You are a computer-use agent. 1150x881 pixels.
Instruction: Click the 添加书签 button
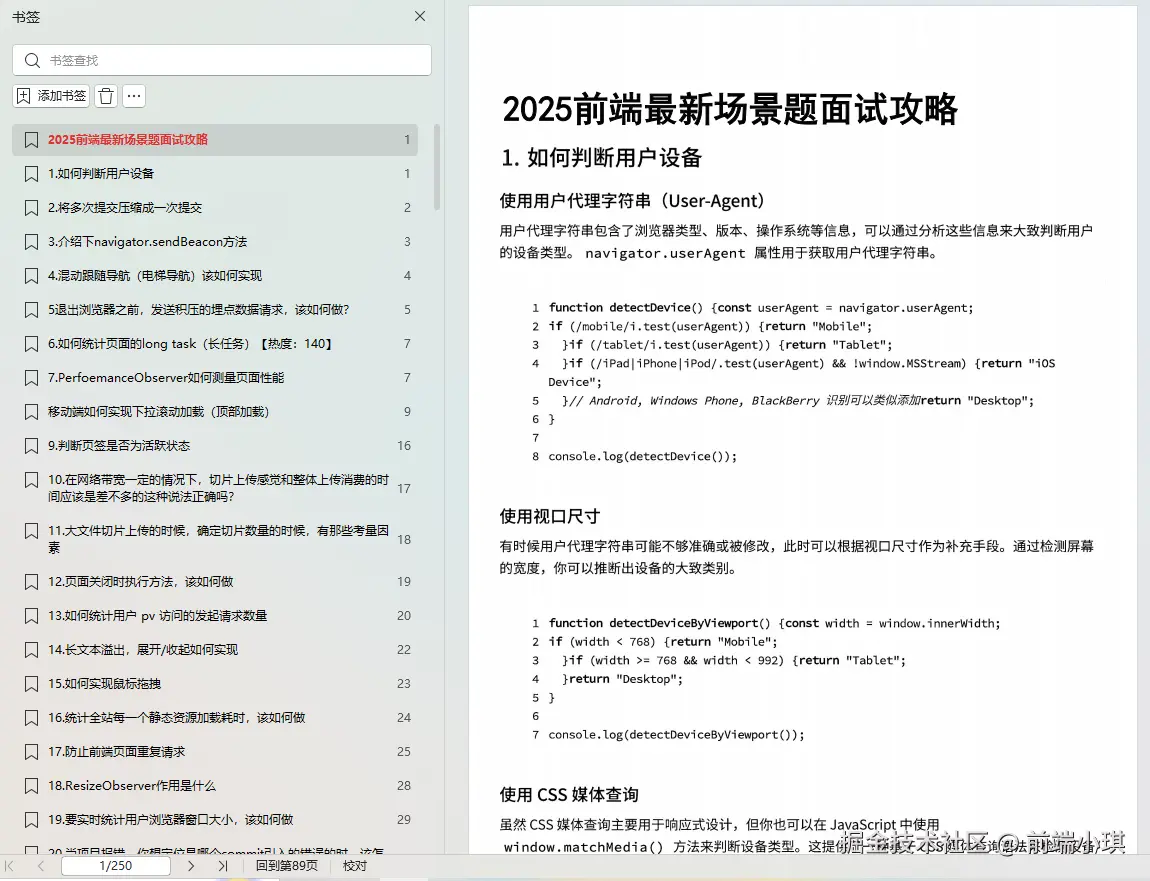pos(51,96)
